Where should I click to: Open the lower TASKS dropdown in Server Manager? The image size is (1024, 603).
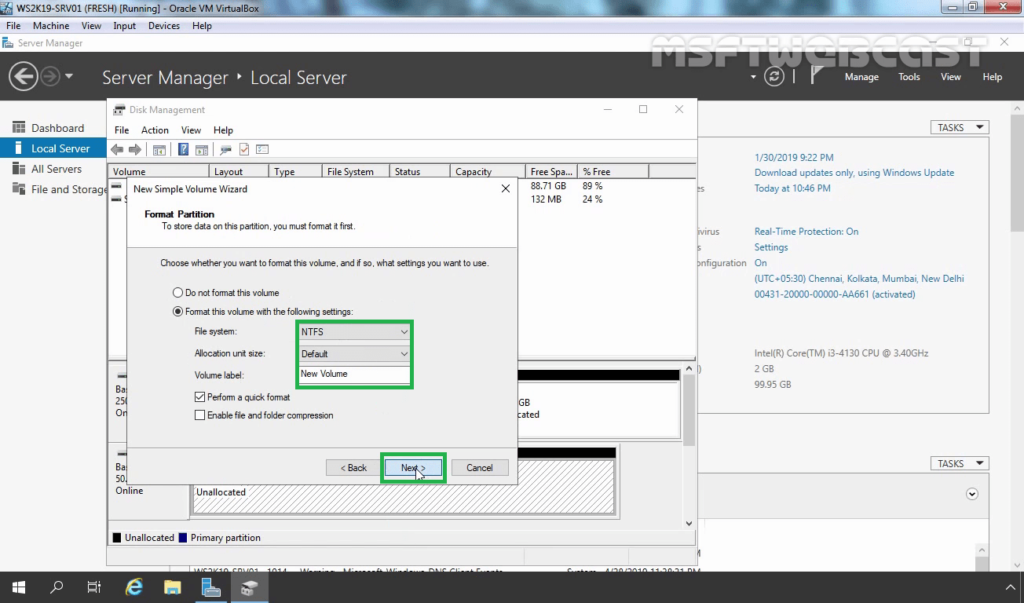click(x=959, y=463)
